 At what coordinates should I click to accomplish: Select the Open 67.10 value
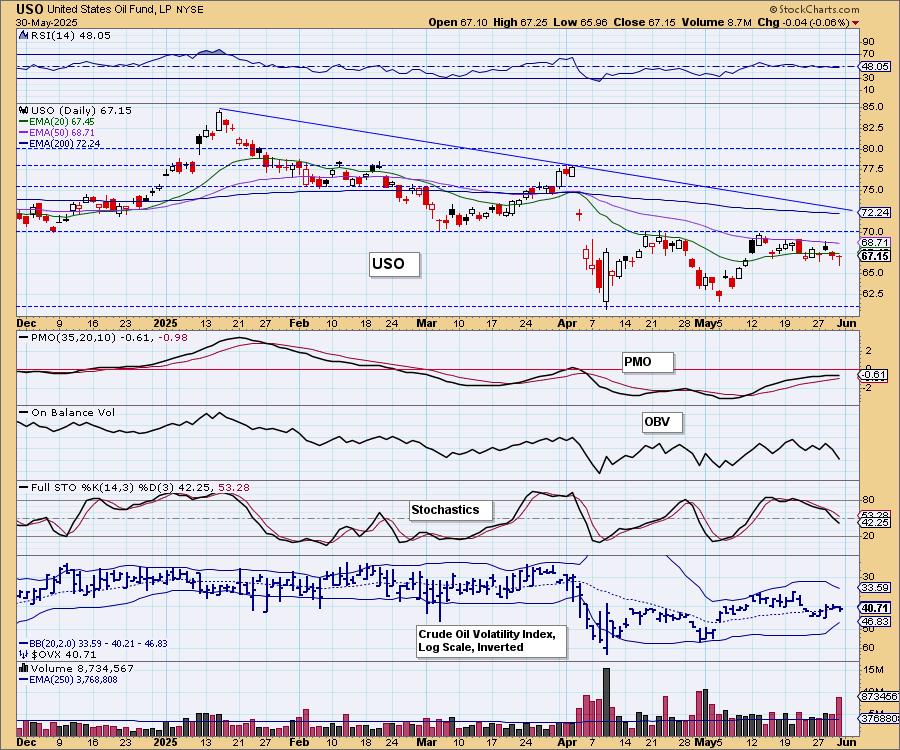coord(457,22)
